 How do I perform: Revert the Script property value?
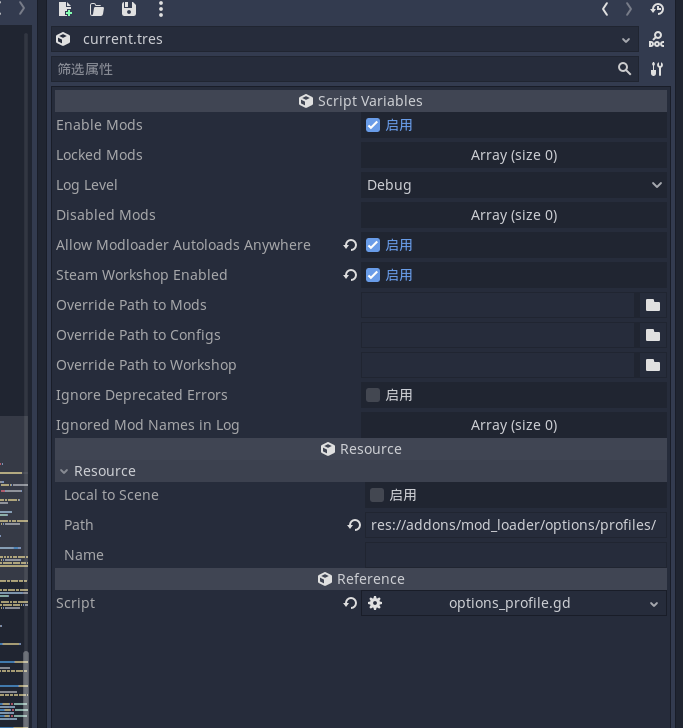[350, 603]
